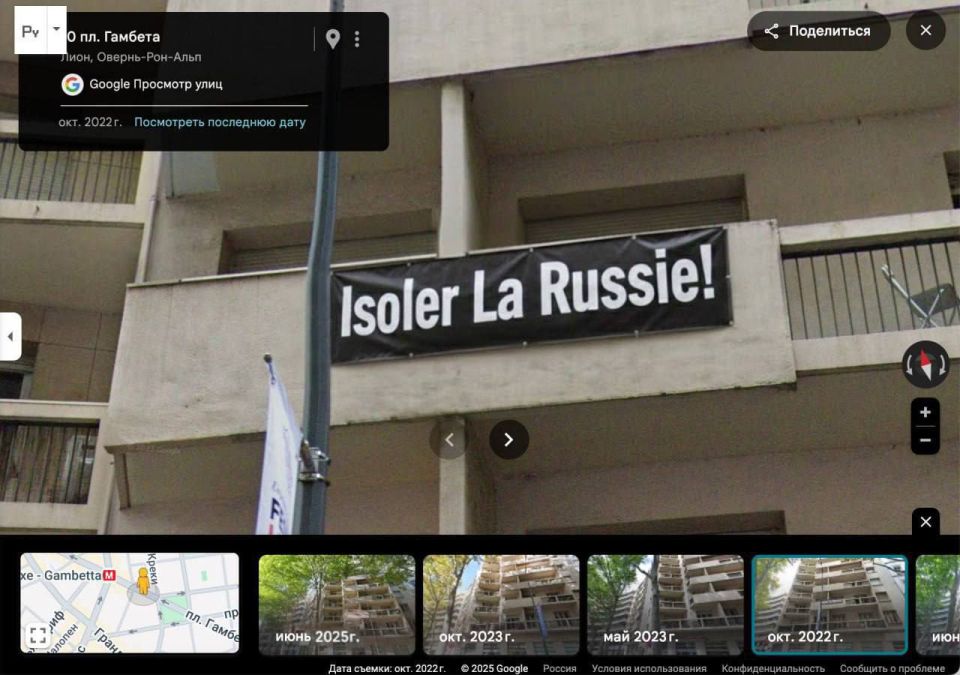Viewport: 960px width, 675px height.
Task: Collapse the side panel using the left-edge arrow
Action: [10, 336]
